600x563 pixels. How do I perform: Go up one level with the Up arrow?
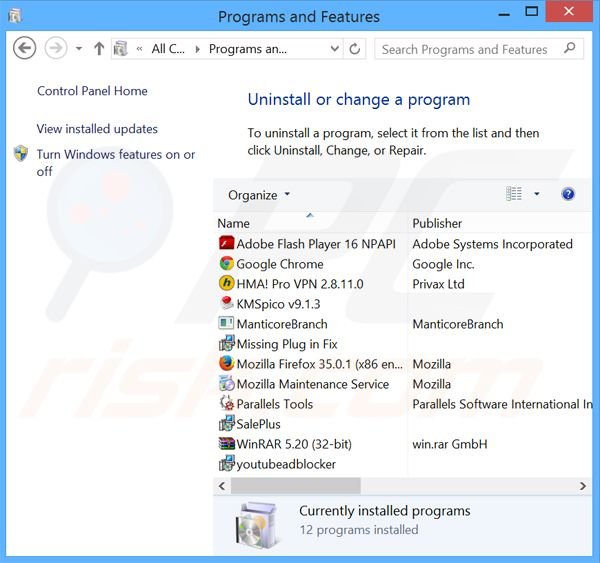pos(99,49)
